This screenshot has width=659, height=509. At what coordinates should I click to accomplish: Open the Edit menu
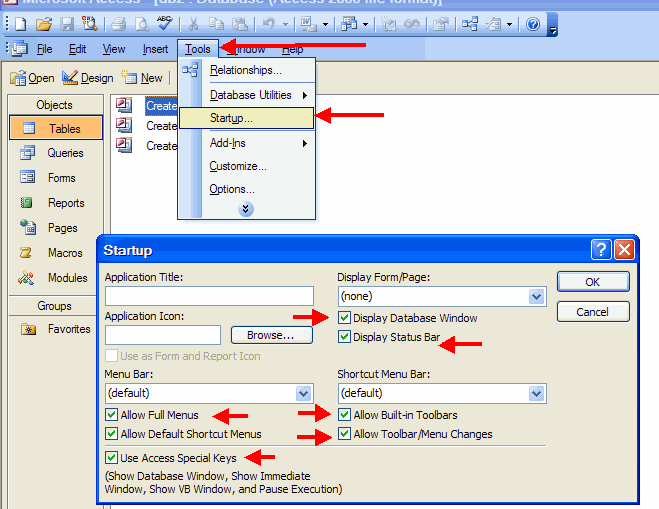(77, 49)
